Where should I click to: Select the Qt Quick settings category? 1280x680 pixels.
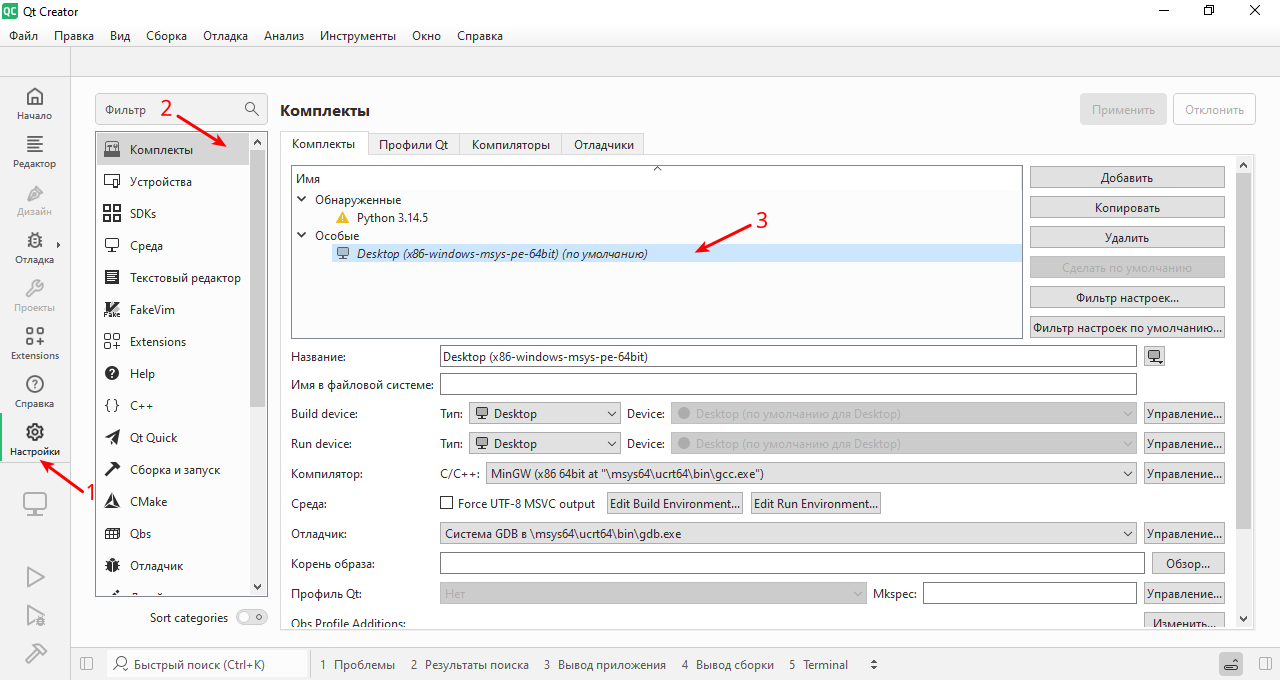pos(173,438)
